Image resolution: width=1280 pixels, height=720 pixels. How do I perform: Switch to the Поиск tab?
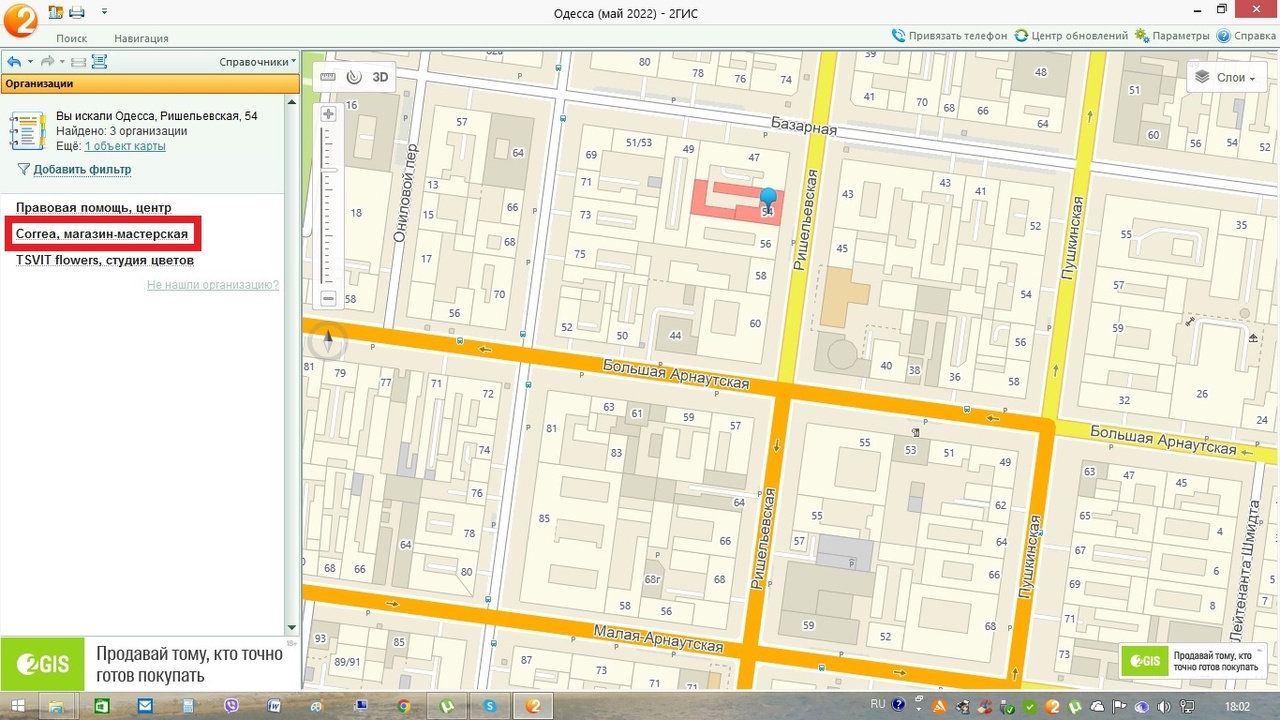pyautogui.click(x=72, y=38)
